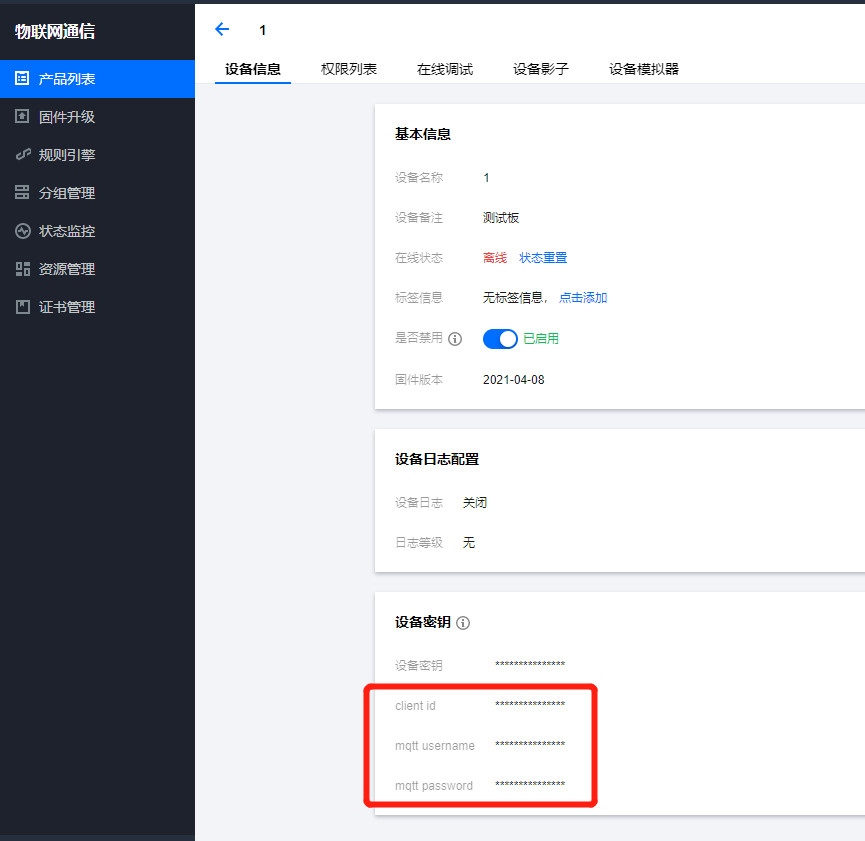Click the 证书管理 sidebar icon
865x841 pixels.
pyautogui.click(x=22, y=307)
